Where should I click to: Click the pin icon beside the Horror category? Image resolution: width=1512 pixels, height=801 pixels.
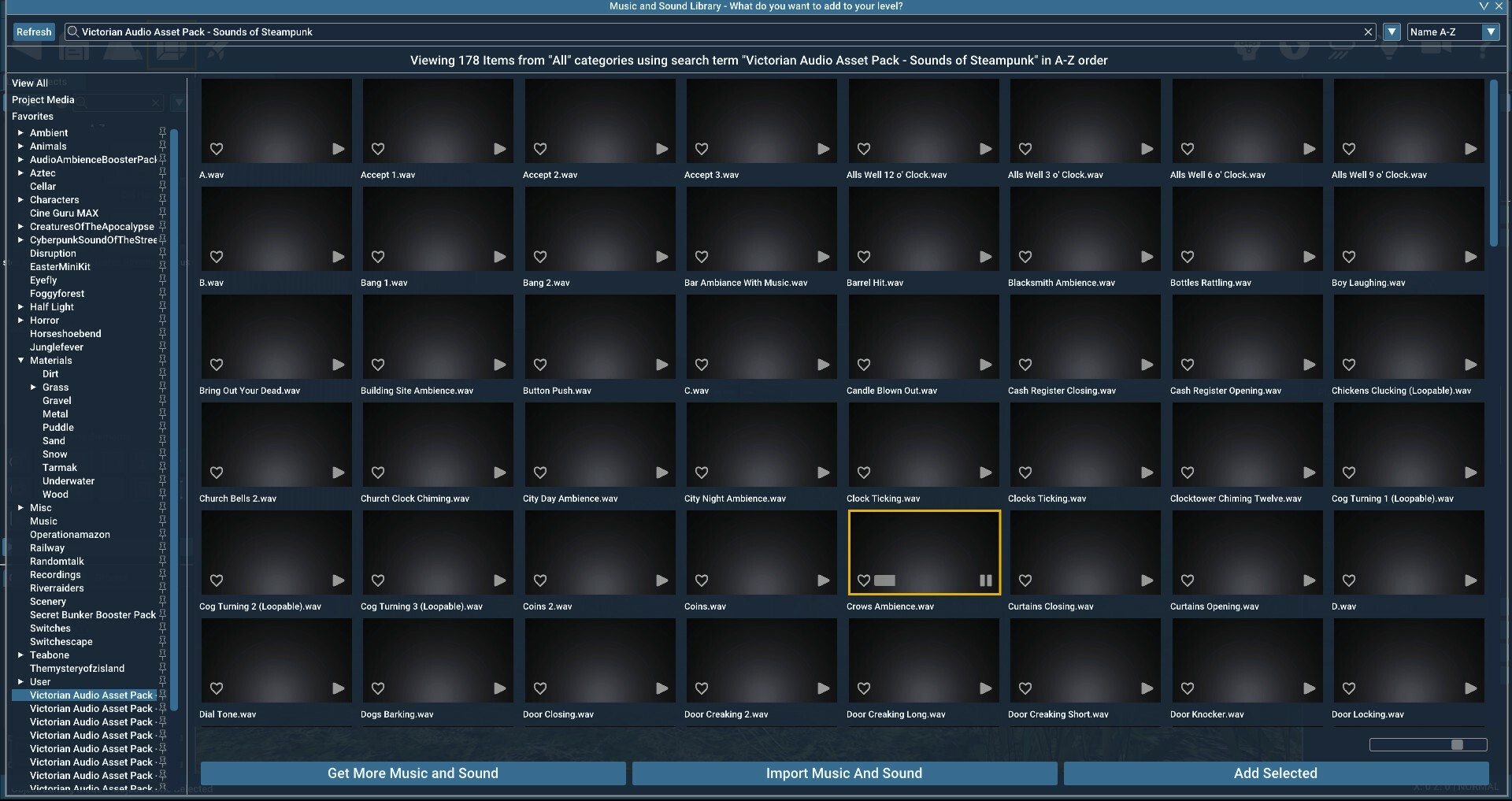point(163,321)
